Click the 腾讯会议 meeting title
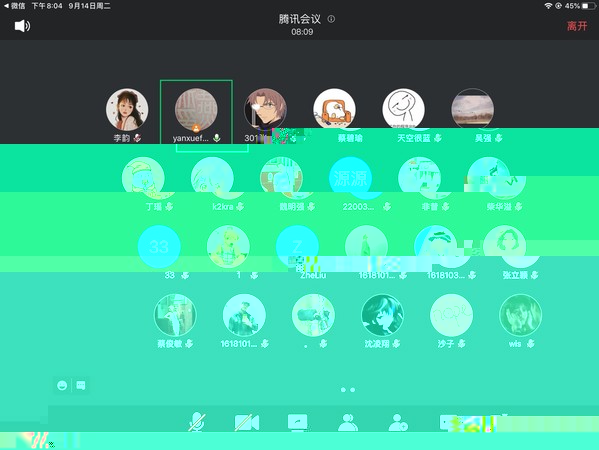599x450 pixels. (x=300, y=19)
